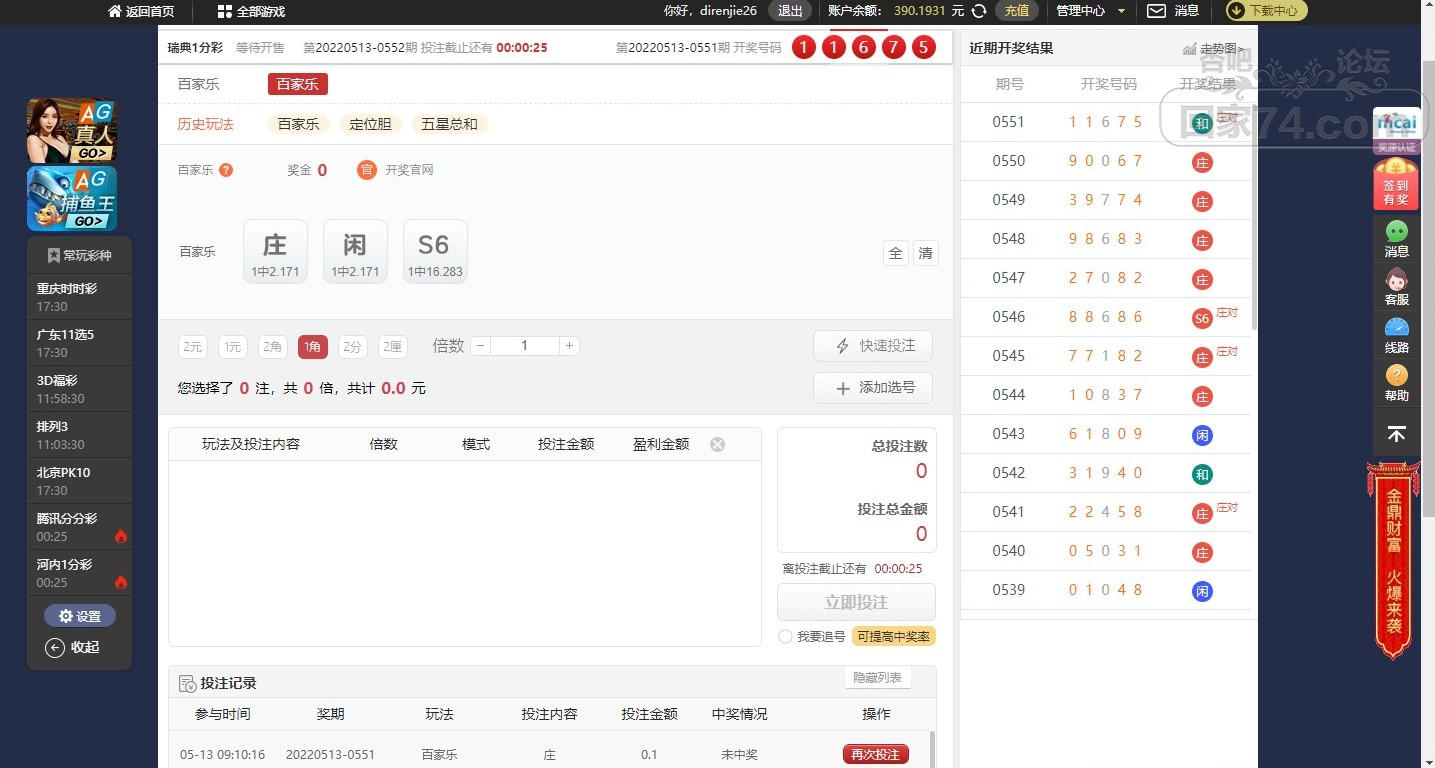The height and width of the screenshot is (768, 1435).
Task: Choose the 2角 unit mode
Action: click(x=273, y=347)
